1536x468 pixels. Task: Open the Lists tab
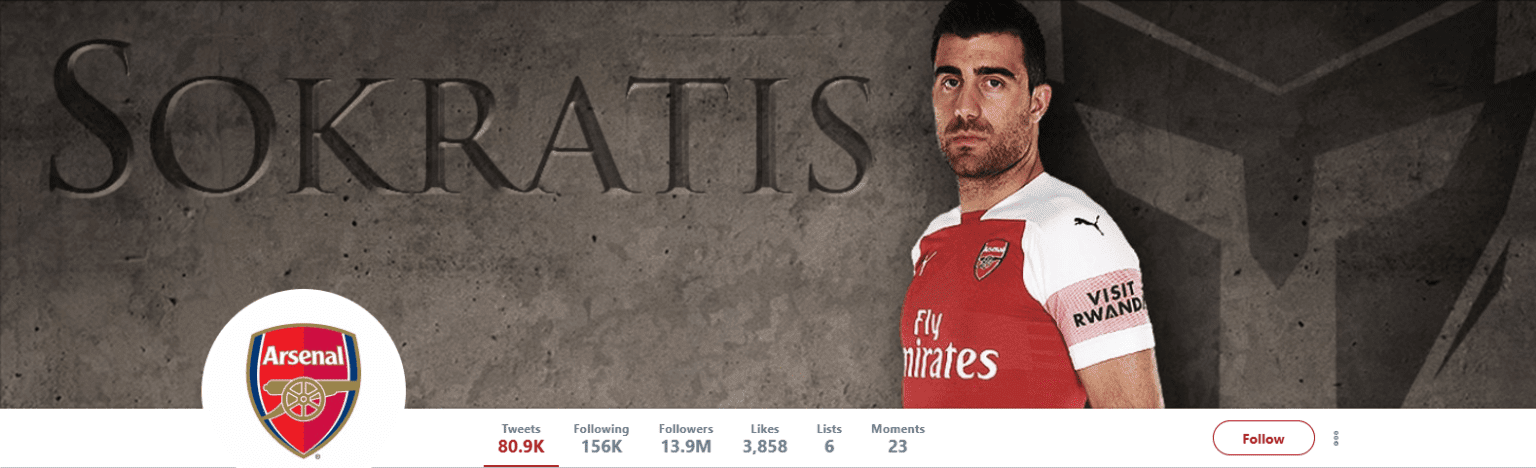click(829, 438)
